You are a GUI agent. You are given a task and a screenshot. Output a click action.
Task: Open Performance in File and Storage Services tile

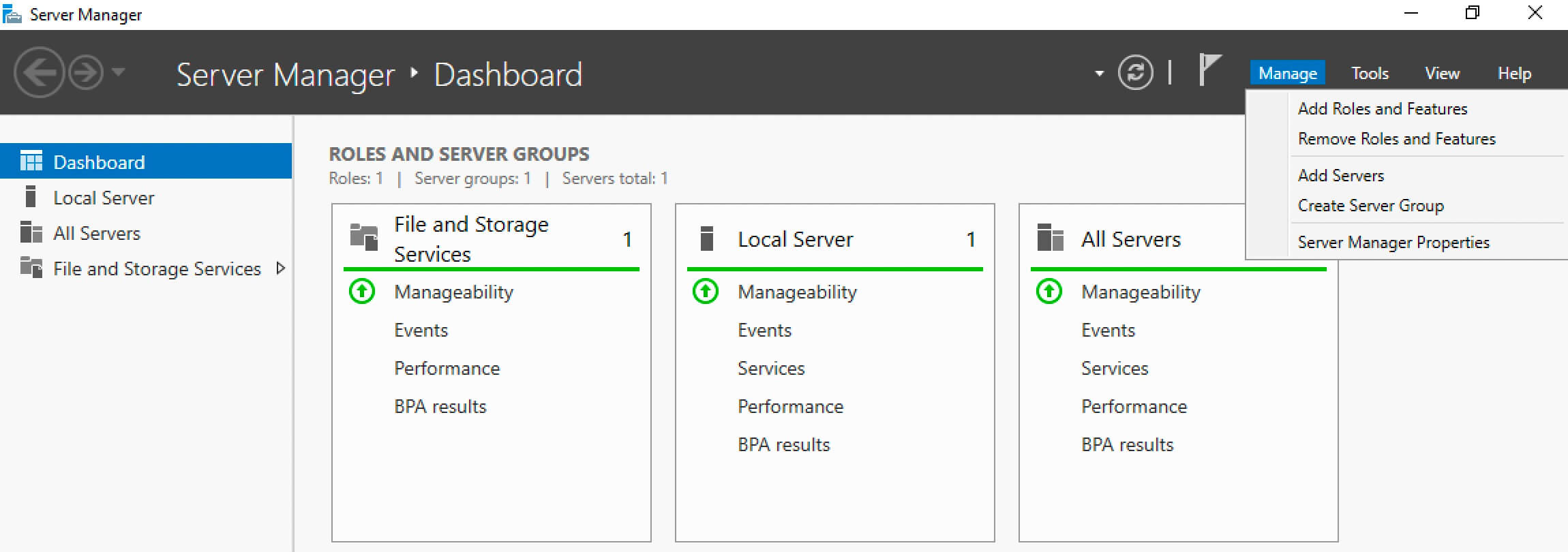(447, 369)
